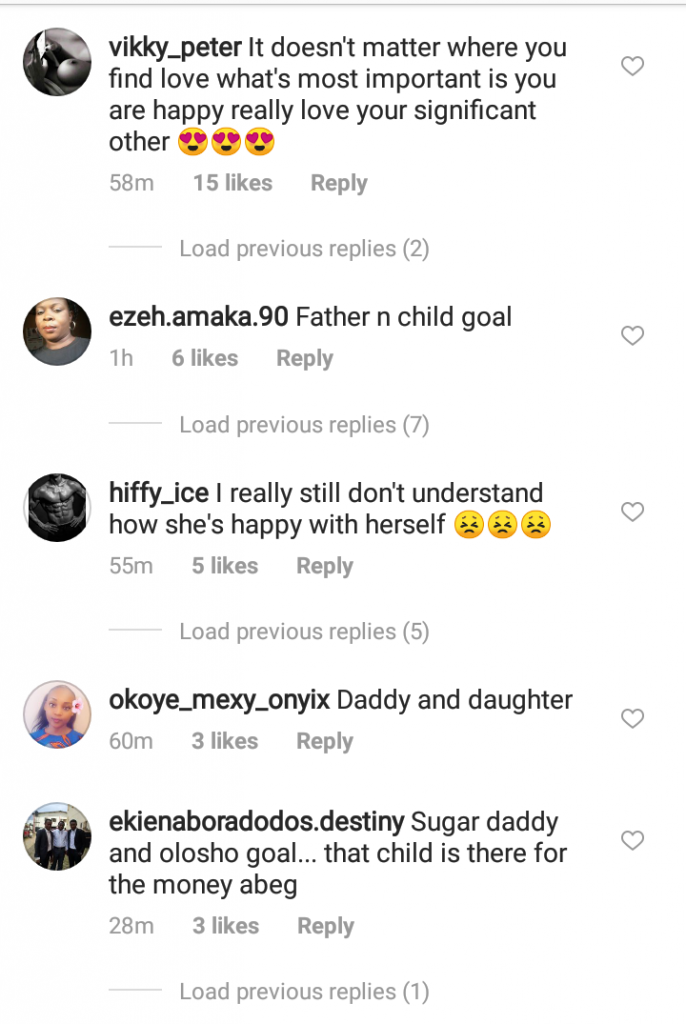This screenshot has height=1024, width=686.
Task: Open the vikky_peter username link
Action: pyautogui.click(x=174, y=47)
